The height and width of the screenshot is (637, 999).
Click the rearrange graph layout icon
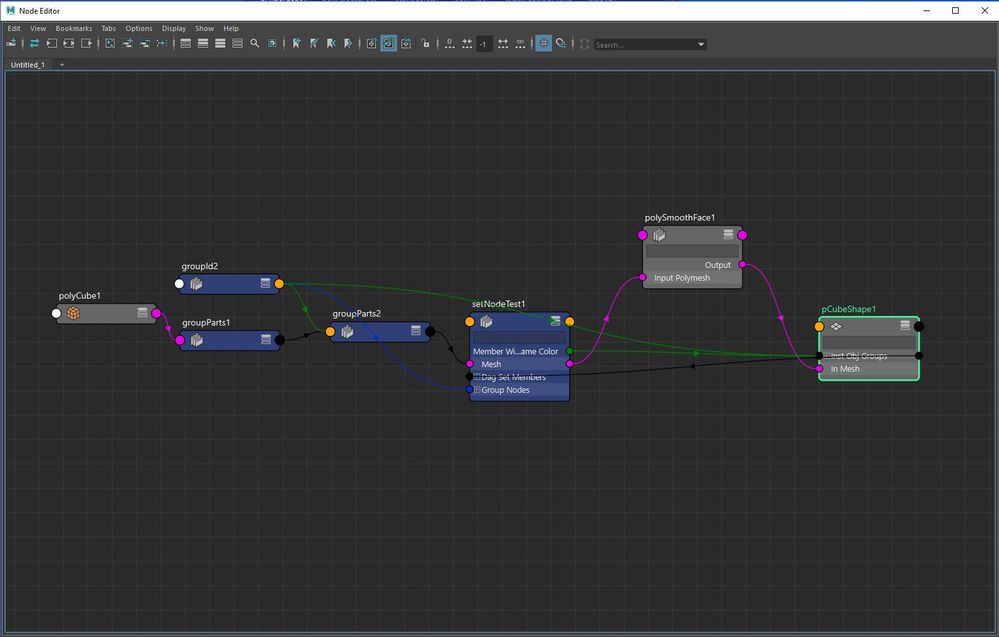coord(162,43)
